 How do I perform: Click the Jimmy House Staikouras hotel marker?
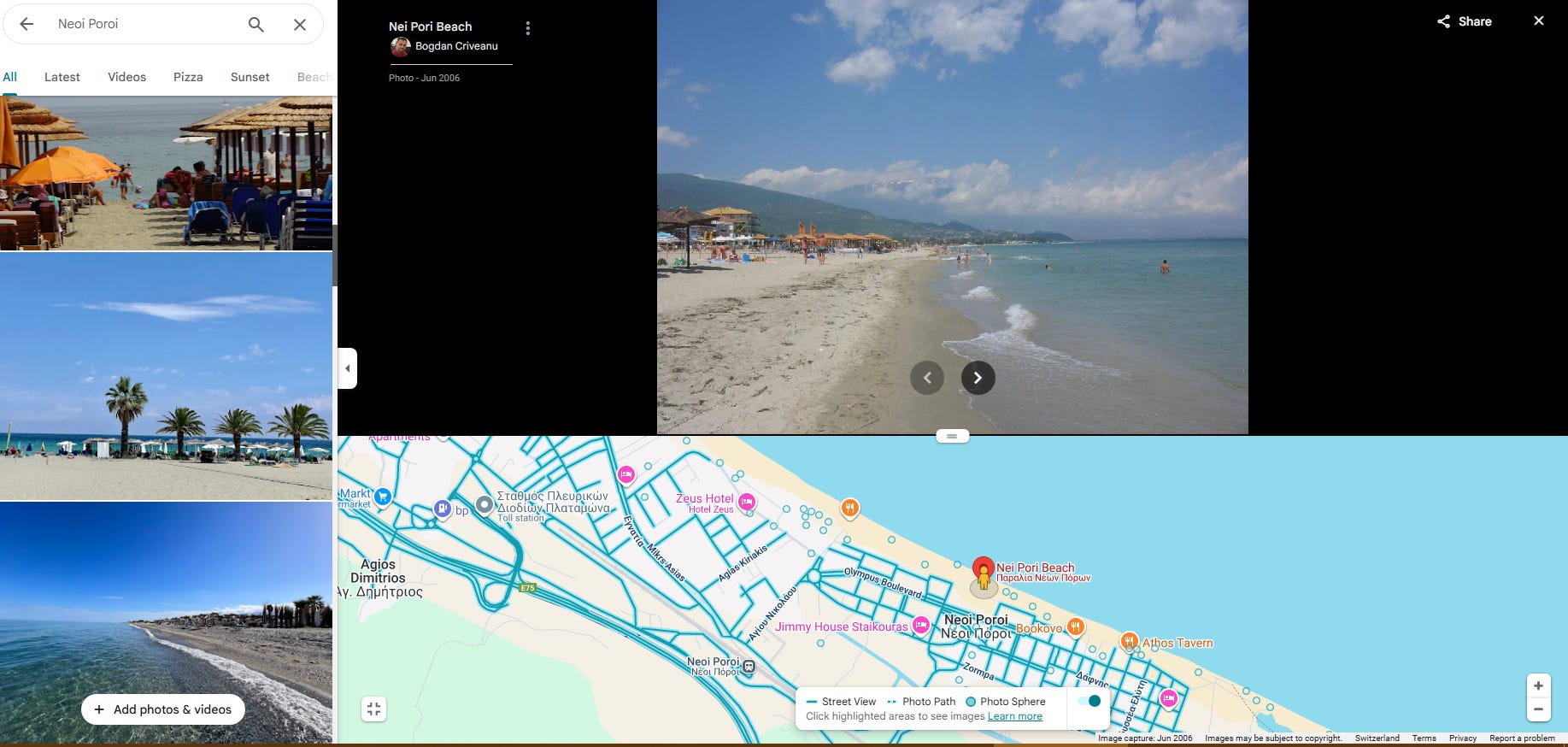[x=921, y=625]
